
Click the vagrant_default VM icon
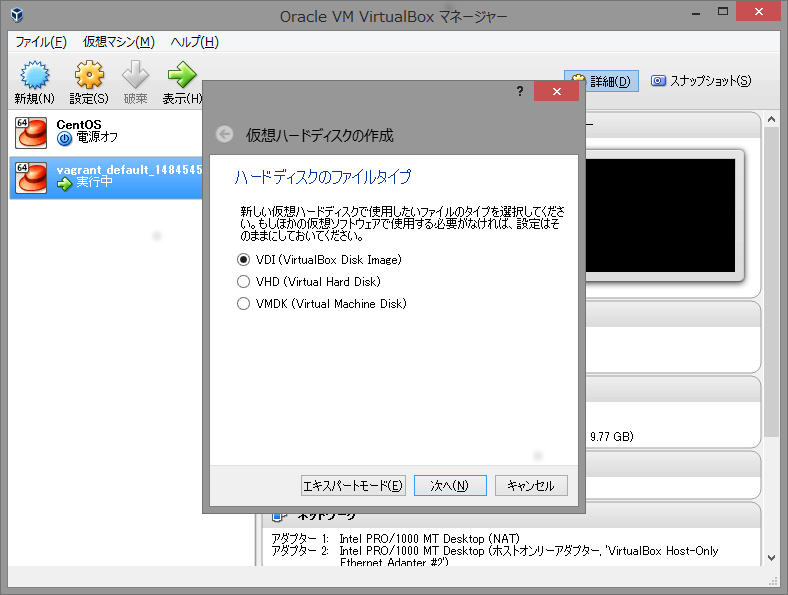coord(31,177)
